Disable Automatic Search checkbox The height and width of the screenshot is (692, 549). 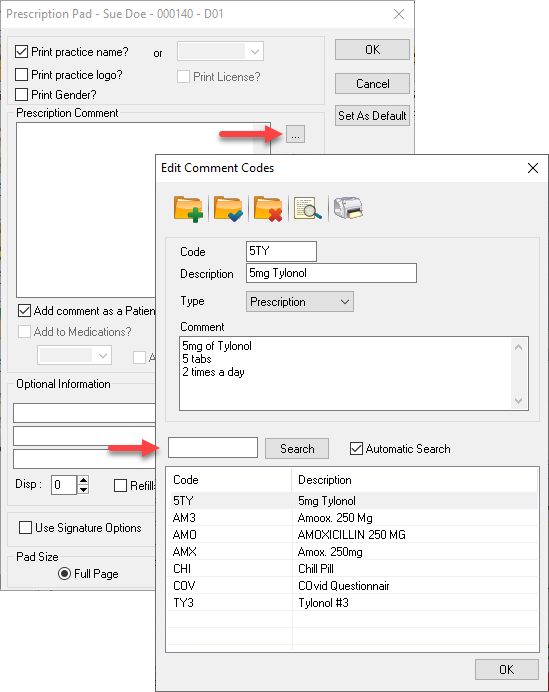(356, 449)
